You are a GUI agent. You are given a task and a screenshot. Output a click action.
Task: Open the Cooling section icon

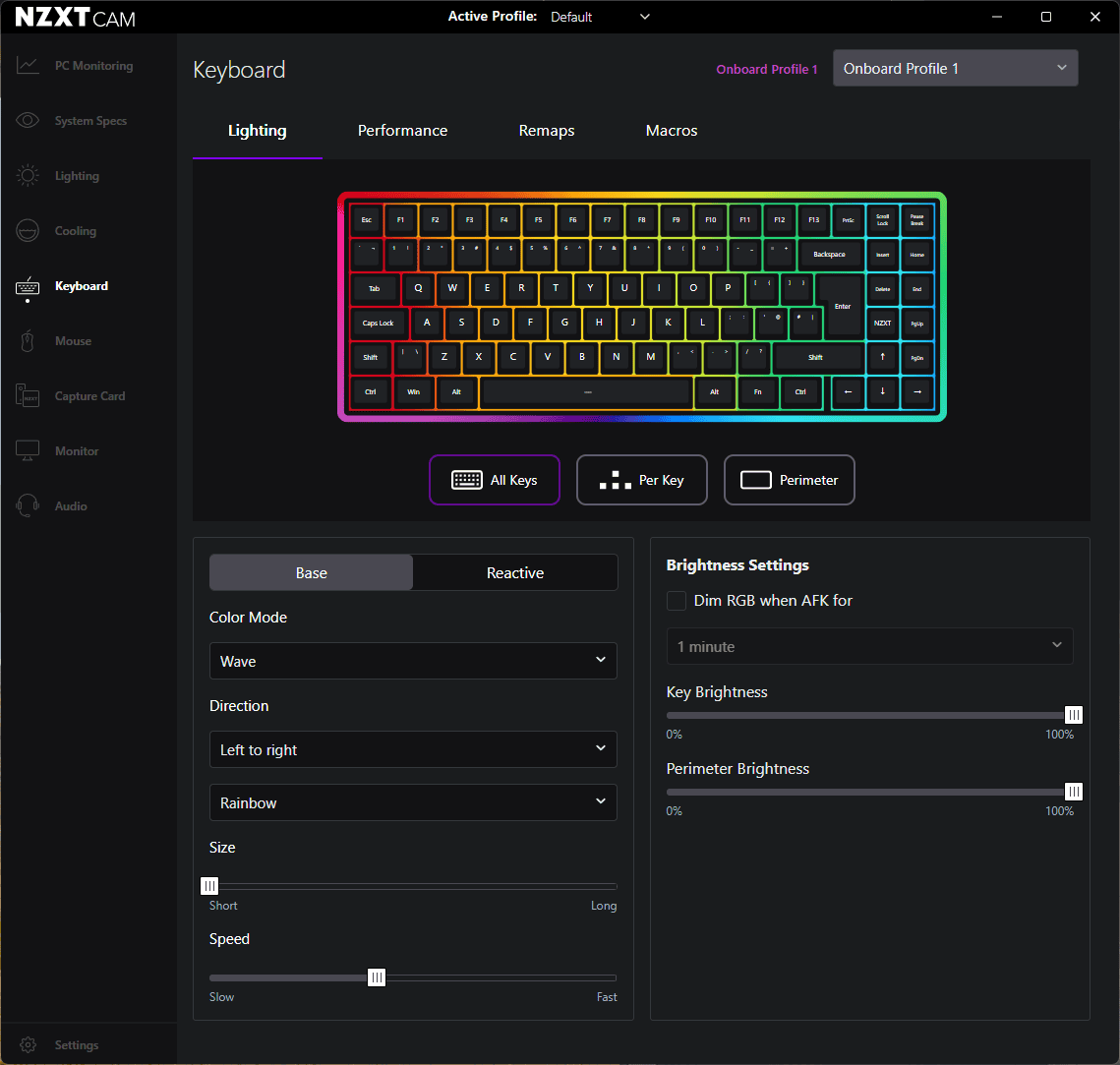(x=28, y=231)
